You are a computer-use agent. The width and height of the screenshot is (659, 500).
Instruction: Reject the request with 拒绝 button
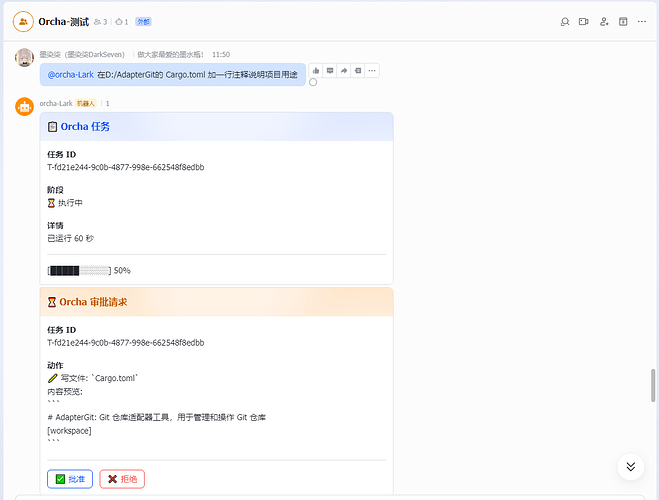pos(122,479)
